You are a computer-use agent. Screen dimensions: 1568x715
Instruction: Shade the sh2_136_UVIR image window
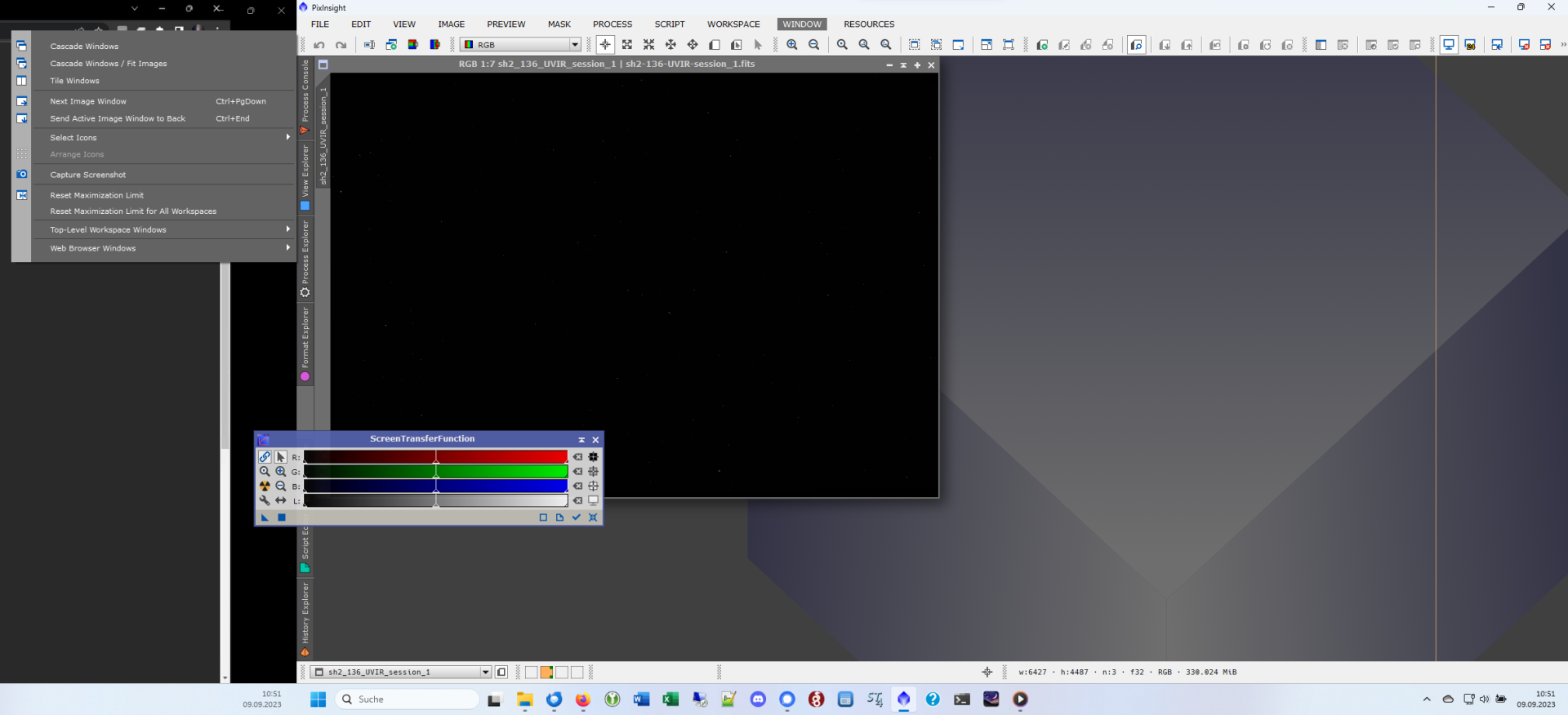[x=903, y=65]
